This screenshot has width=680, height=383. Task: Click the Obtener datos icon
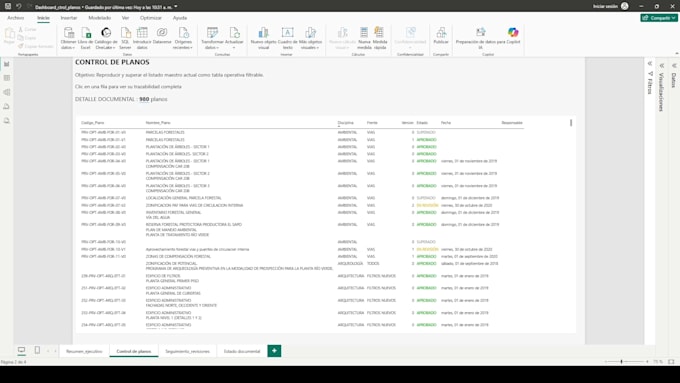coord(68,33)
